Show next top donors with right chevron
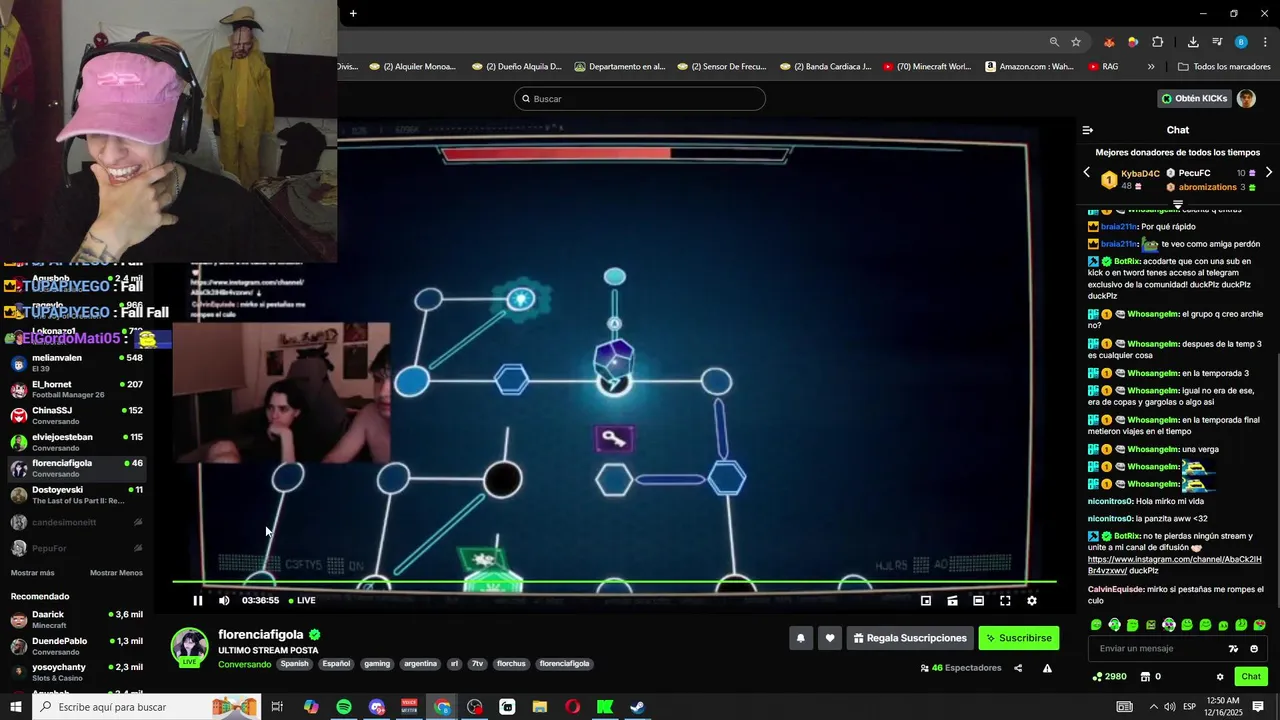This screenshot has height=720, width=1280. coord(1269,173)
